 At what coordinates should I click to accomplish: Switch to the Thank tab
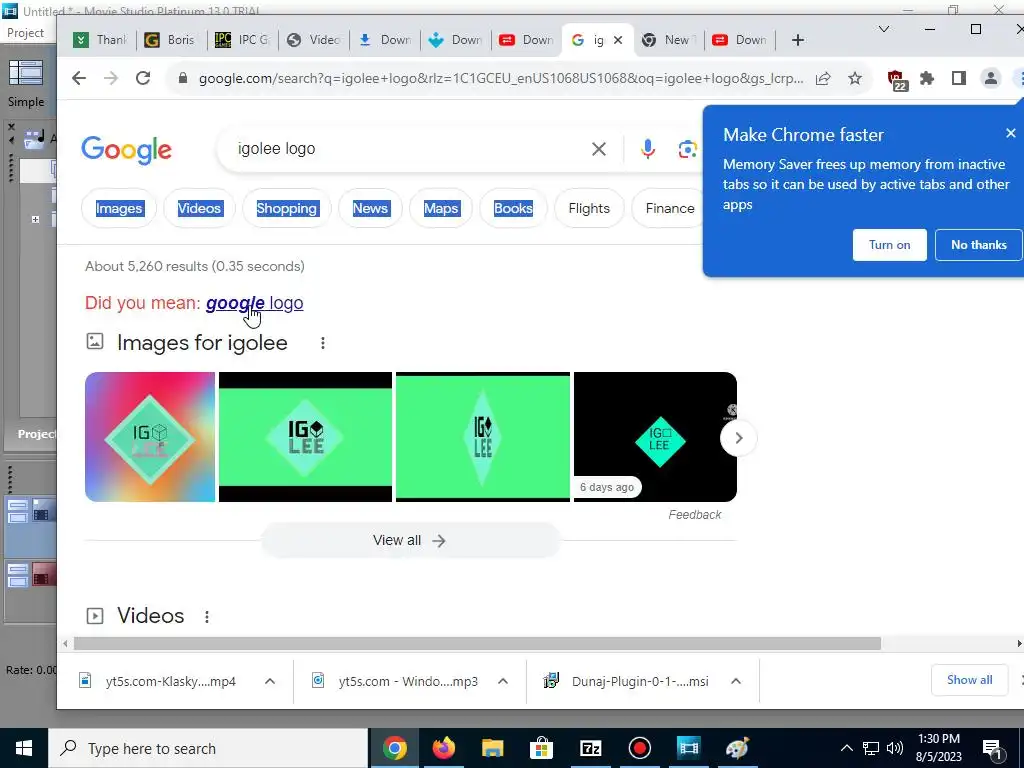pos(101,40)
